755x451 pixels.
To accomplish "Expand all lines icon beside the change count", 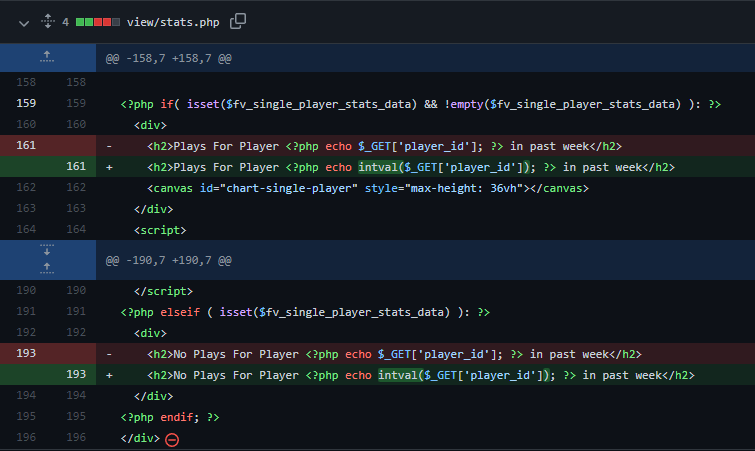I will click(48, 21).
